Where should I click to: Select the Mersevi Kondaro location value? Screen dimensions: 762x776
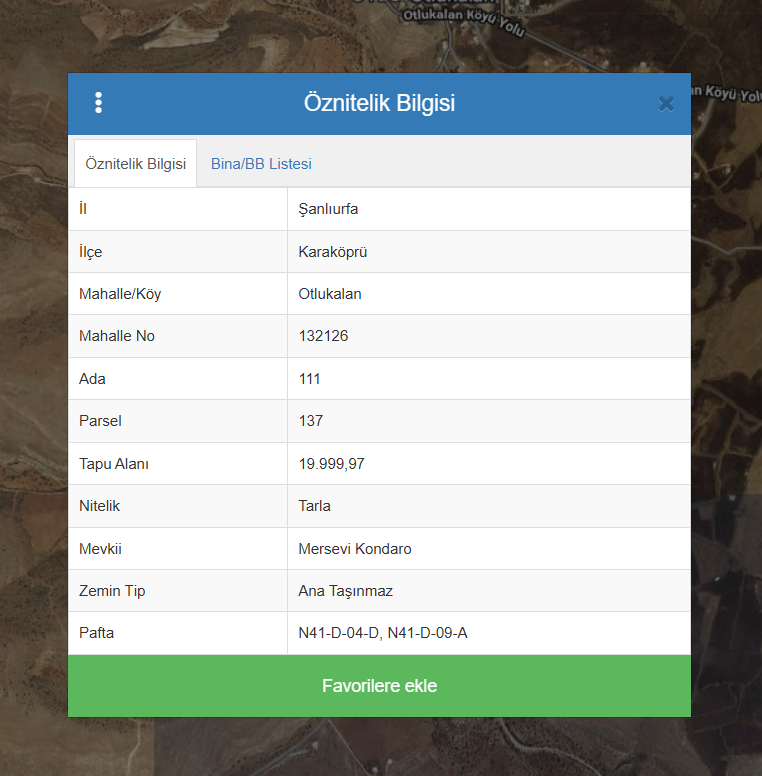355,549
